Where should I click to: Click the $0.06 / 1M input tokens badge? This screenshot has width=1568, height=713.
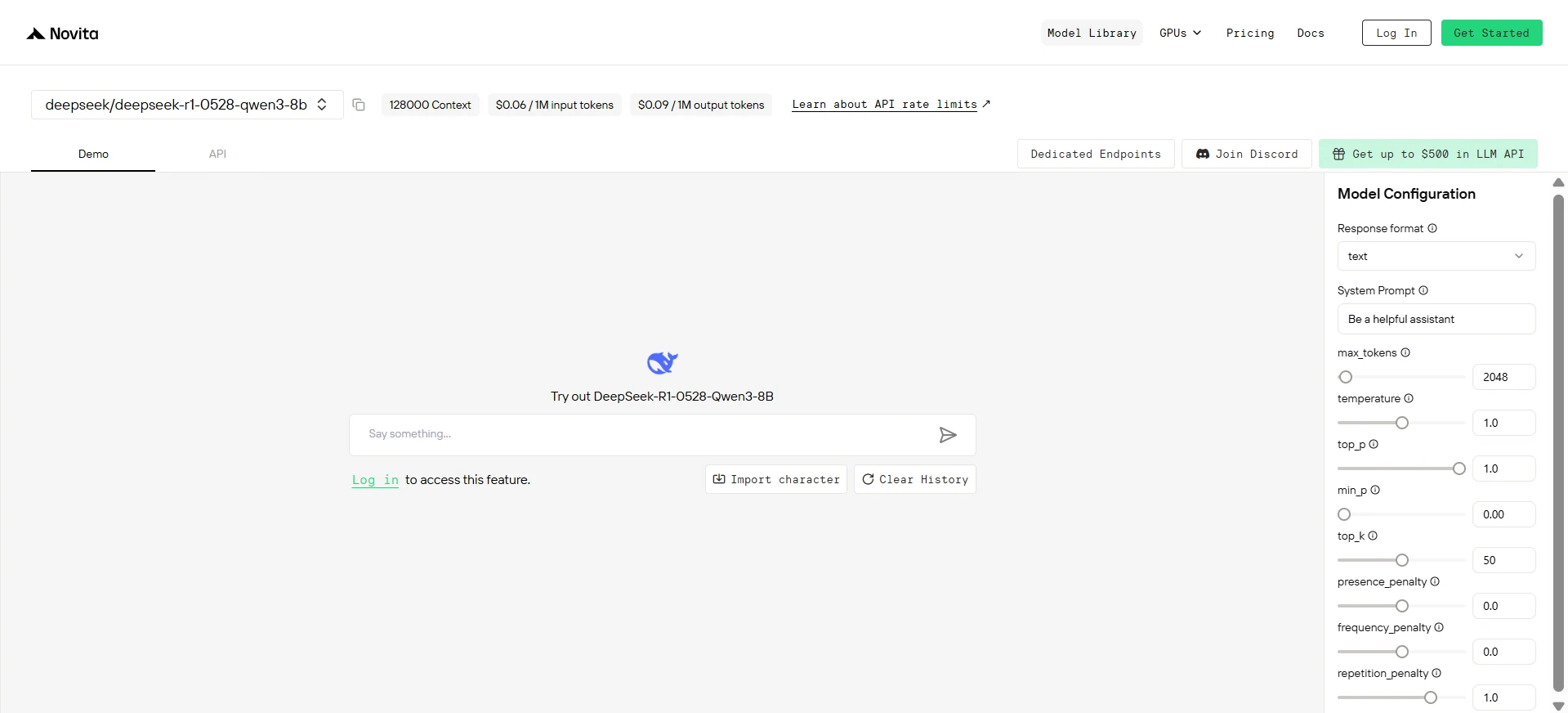[555, 105]
